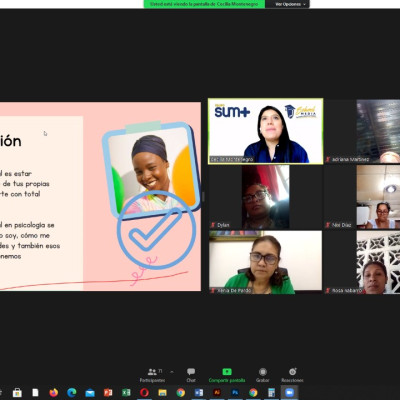Screen dimensions: 400x400
Task: Click the green screen-sharing notification banner
Action: 204,4
